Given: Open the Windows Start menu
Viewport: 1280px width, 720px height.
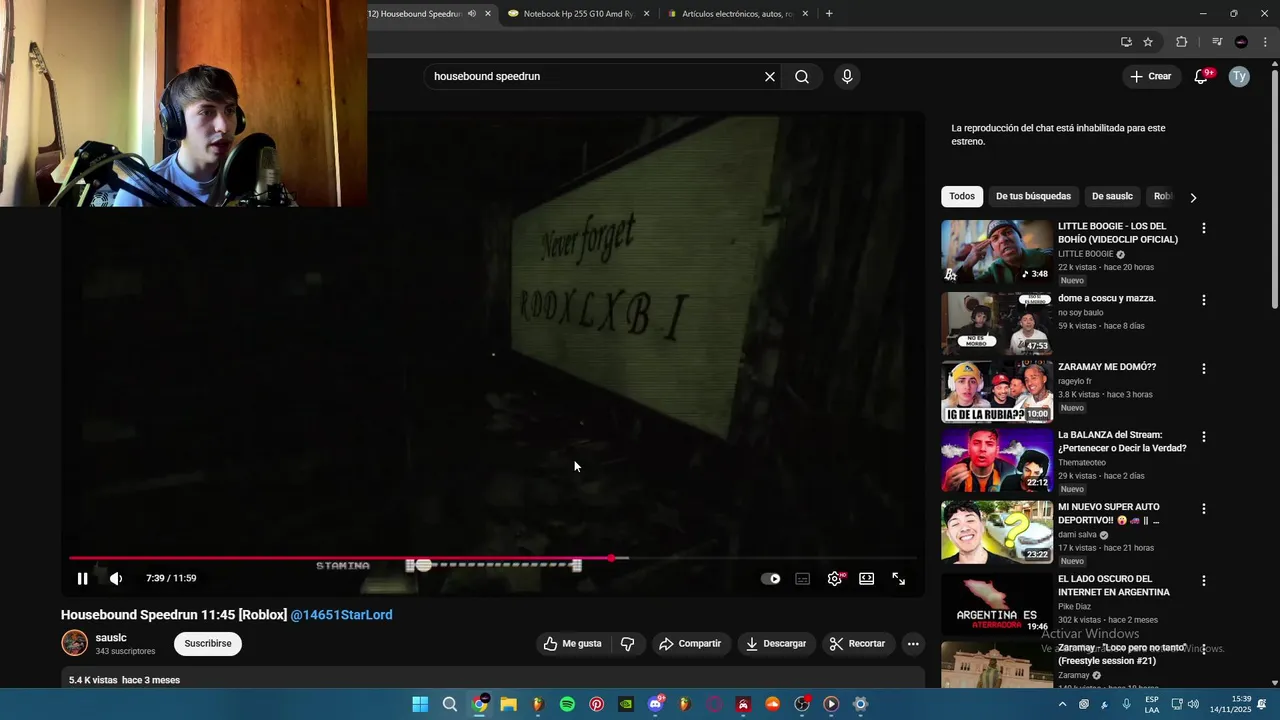Looking at the screenshot, I should [x=420, y=704].
